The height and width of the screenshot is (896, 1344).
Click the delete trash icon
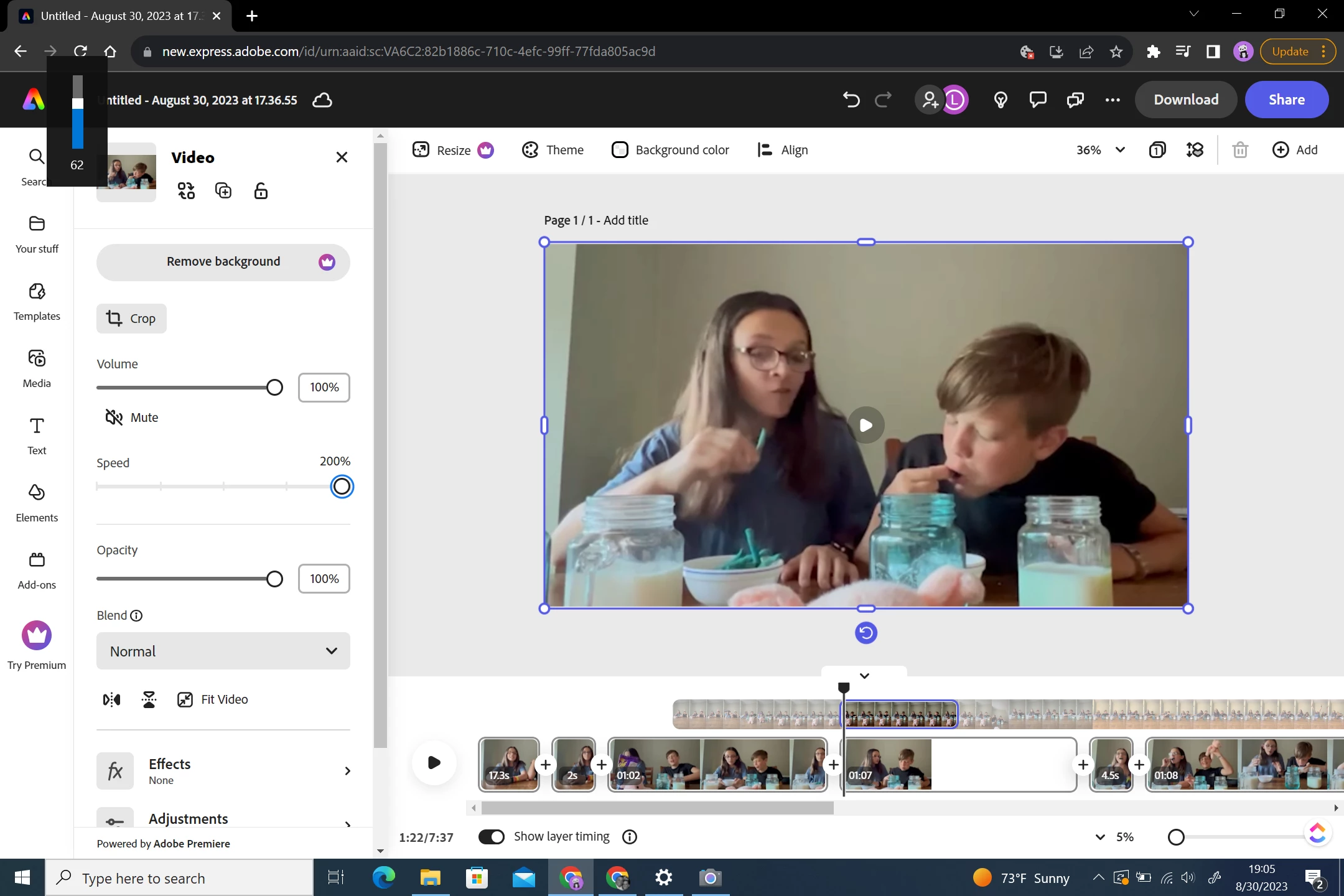coord(1239,150)
